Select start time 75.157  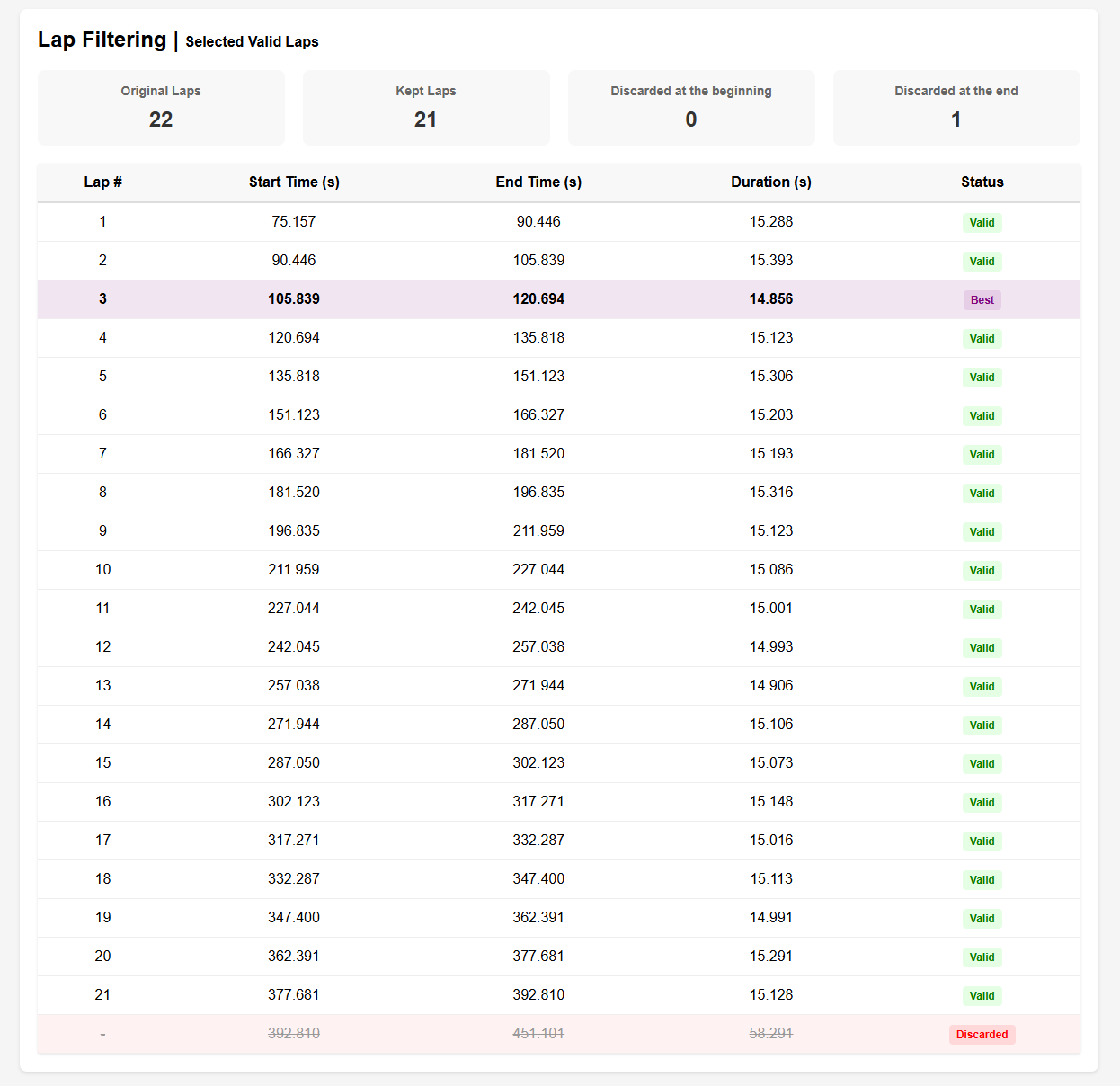coord(294,222)
